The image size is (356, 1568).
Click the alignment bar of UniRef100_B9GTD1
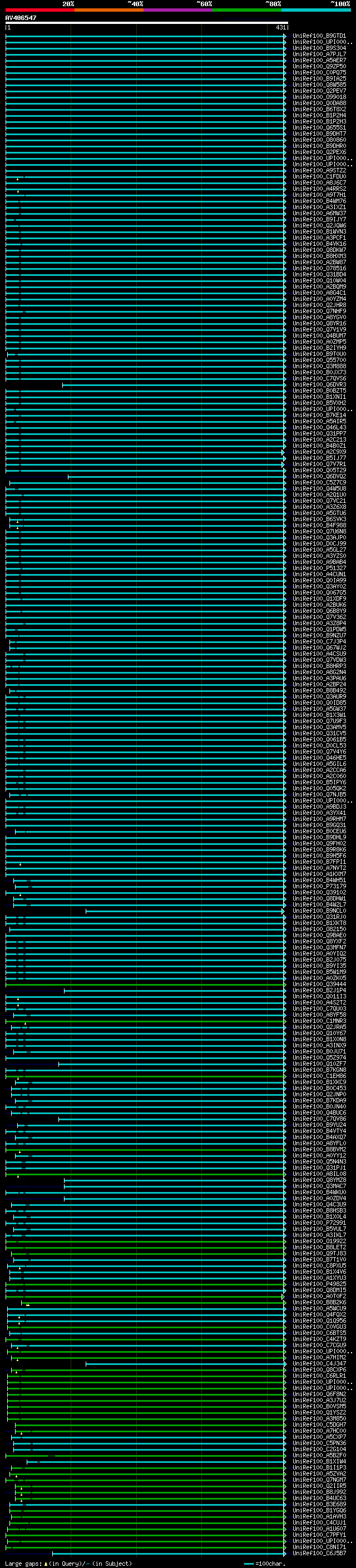tap(145, 36)
